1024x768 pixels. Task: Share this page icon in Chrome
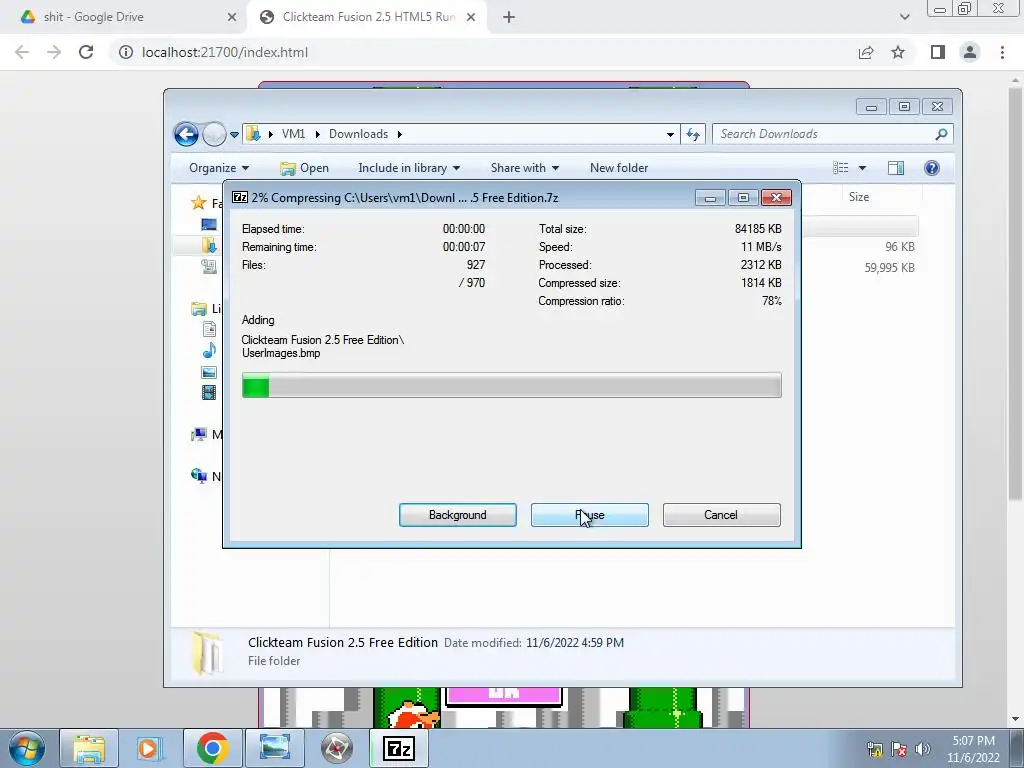click(x=866, y=52)
